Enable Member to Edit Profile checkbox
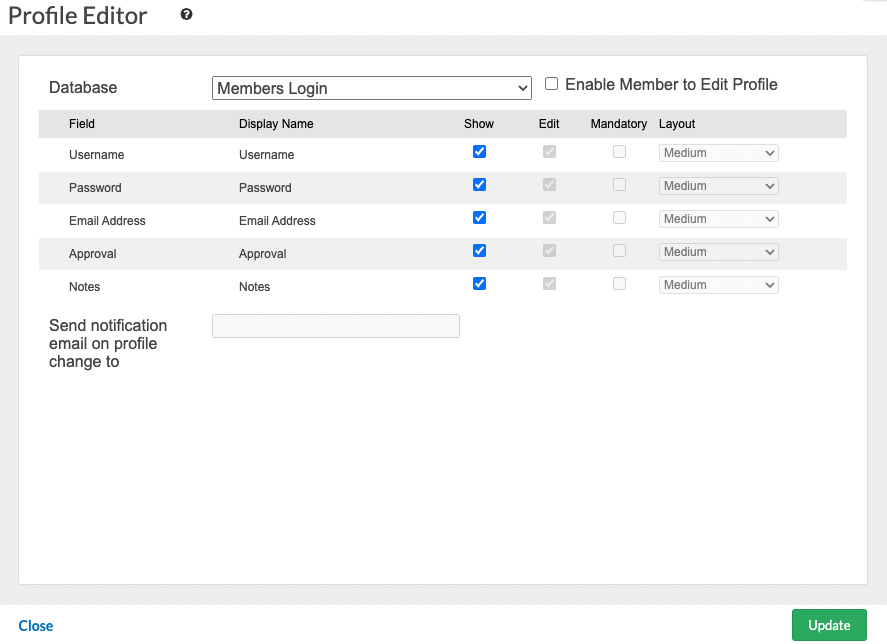The width and height of the screenshot is (887, 644). 551,84
